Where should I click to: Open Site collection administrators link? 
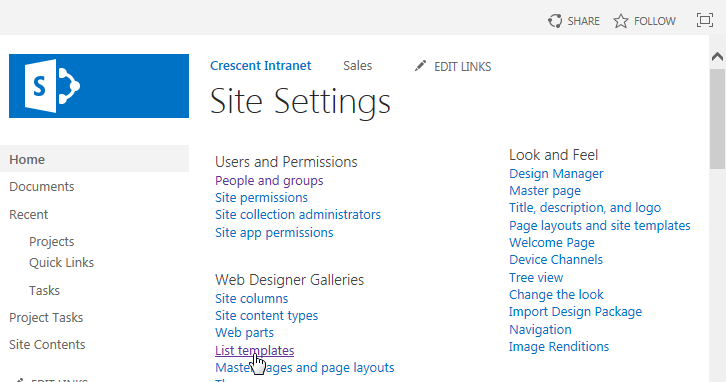click(x=298, y=214)
